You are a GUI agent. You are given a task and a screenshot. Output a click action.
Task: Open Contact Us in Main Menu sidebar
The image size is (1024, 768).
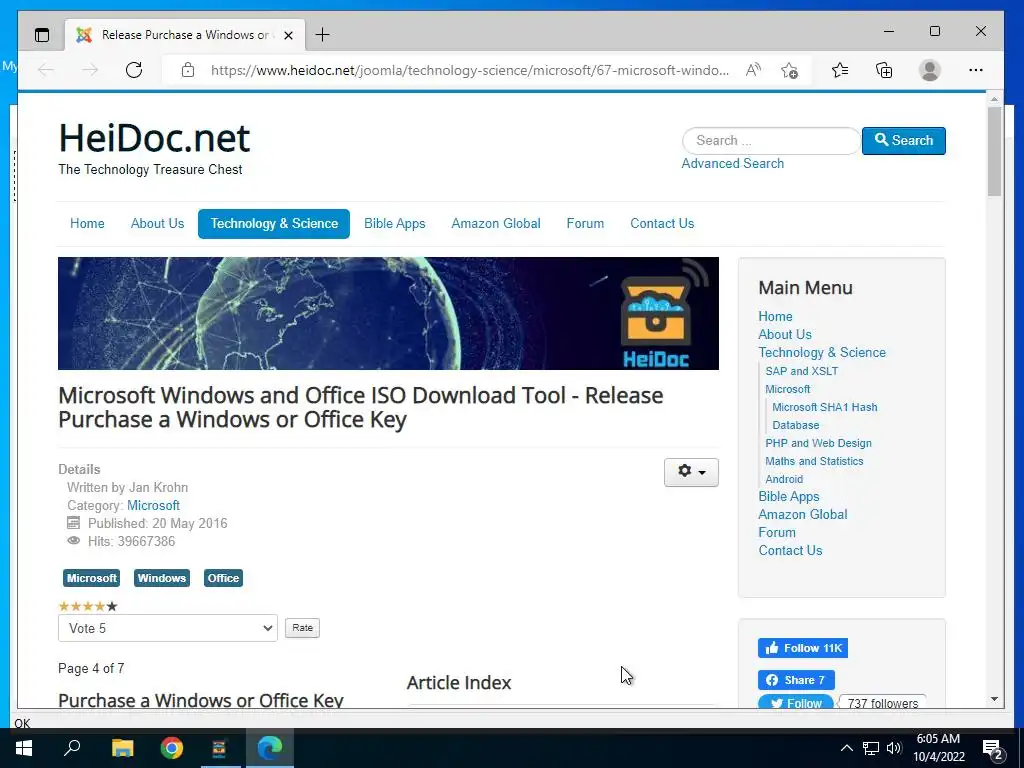(790, 551)
